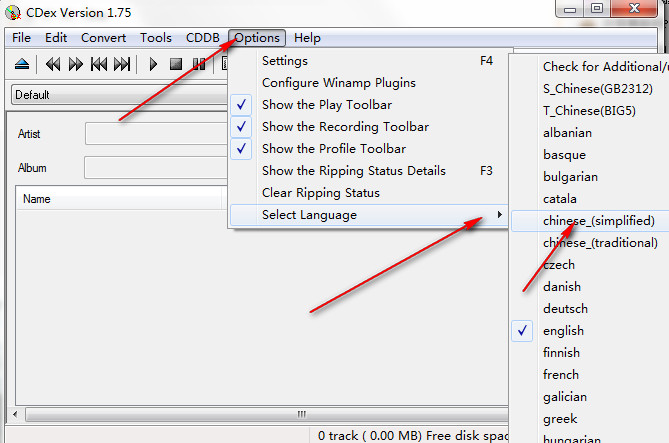Screen dimensions: 669x443
Task: Skip to previous track icon
Action: 99,64
